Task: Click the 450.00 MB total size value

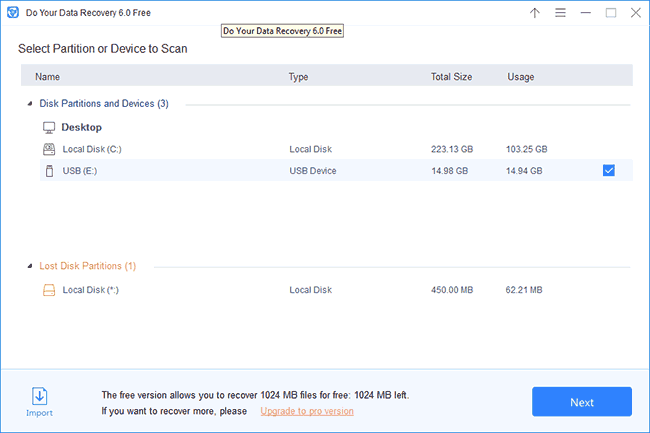Action: tap(452, 290)
